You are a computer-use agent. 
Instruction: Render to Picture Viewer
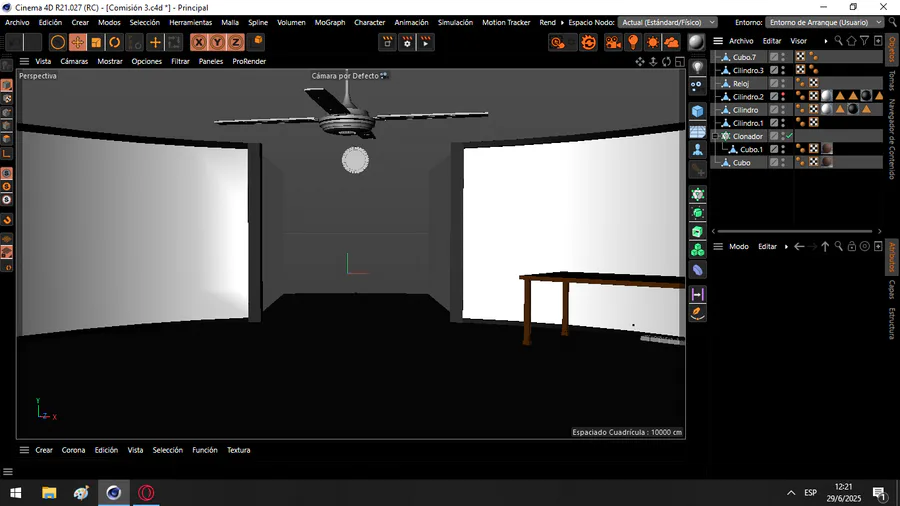point(426,42)
